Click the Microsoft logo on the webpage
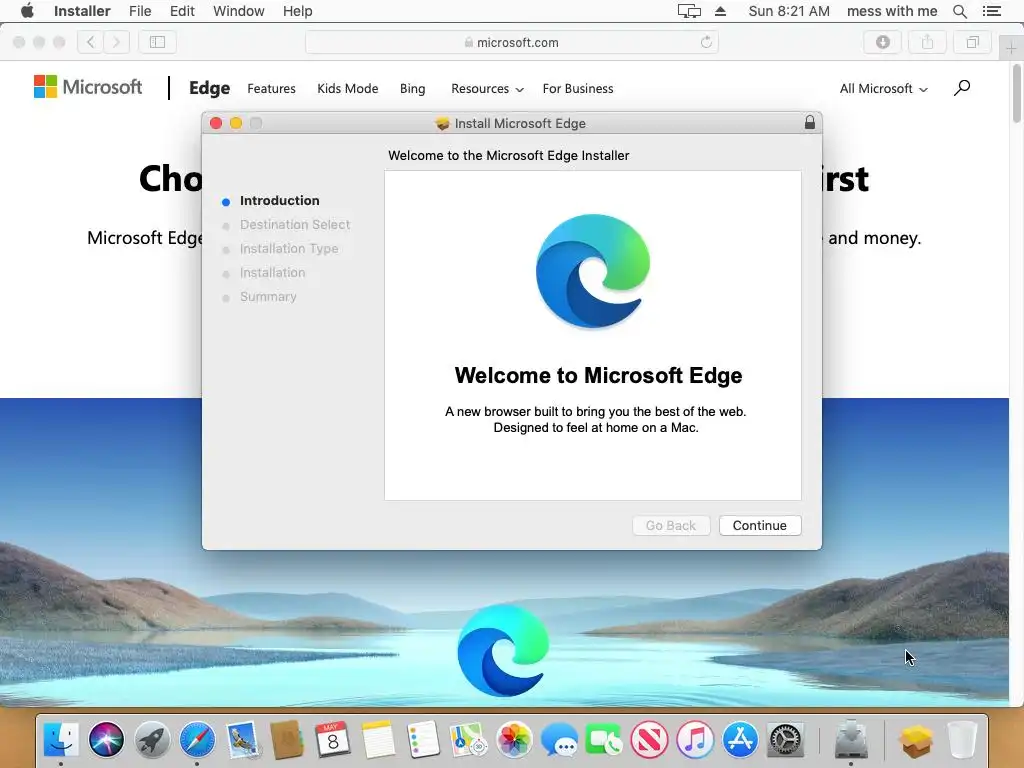 (88, 87)
